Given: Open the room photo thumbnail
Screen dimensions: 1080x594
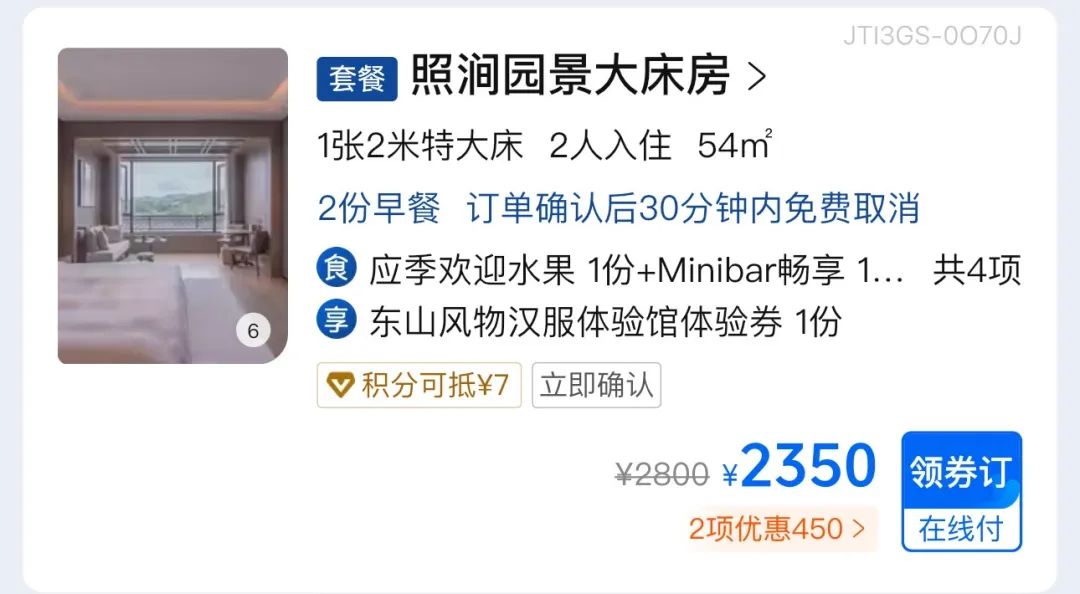Looking at the screenshot, I should tap(173, 205).
